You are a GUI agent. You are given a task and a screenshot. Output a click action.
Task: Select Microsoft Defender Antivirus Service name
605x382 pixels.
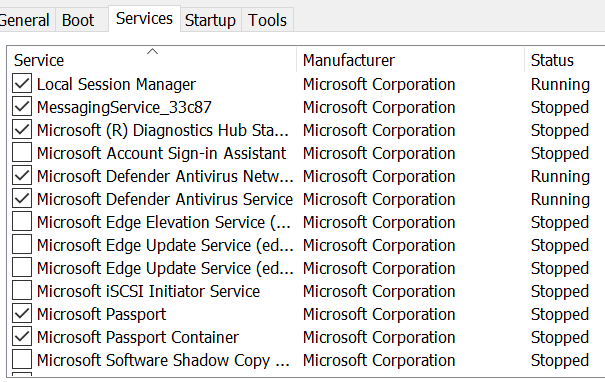click(x=165, y=199)
